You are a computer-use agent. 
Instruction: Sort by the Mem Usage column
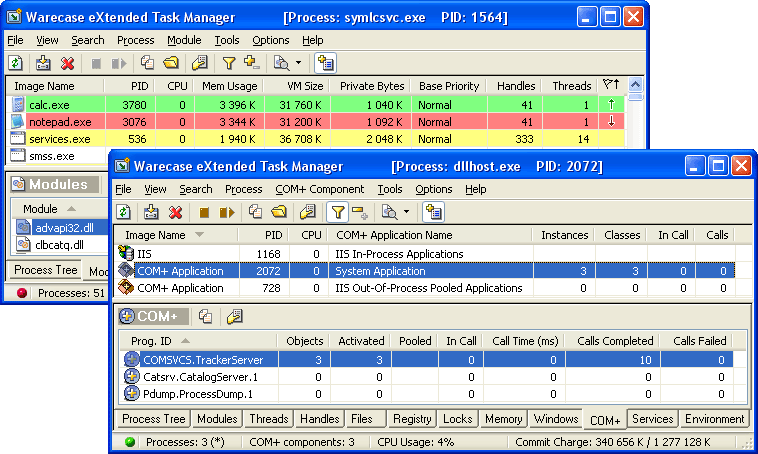(x=229, y=86)
